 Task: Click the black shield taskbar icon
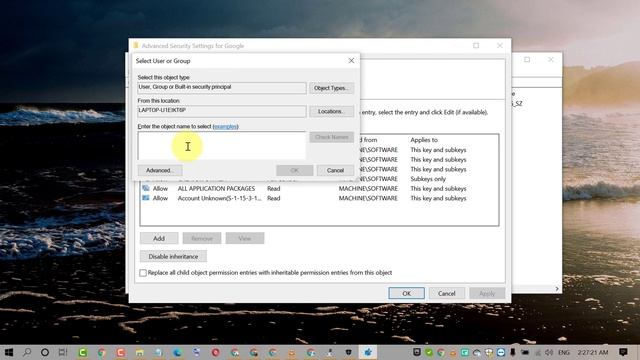tap(349, 352)
